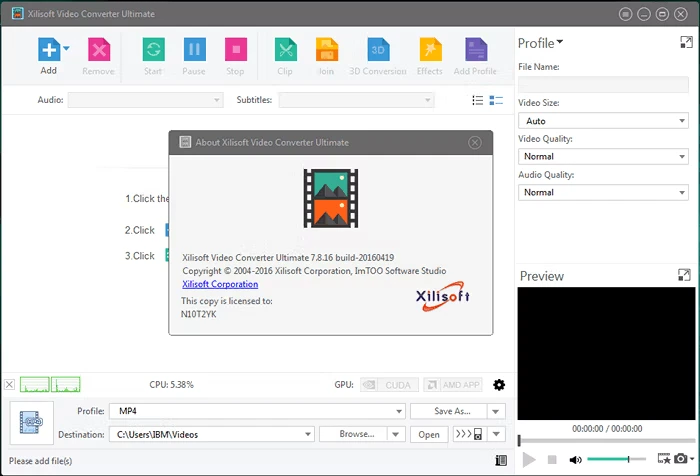The width and height of the screenshot is (700, 476).
Task: Toggle CUDA GPU acceleration
Action: pos(383,385)
